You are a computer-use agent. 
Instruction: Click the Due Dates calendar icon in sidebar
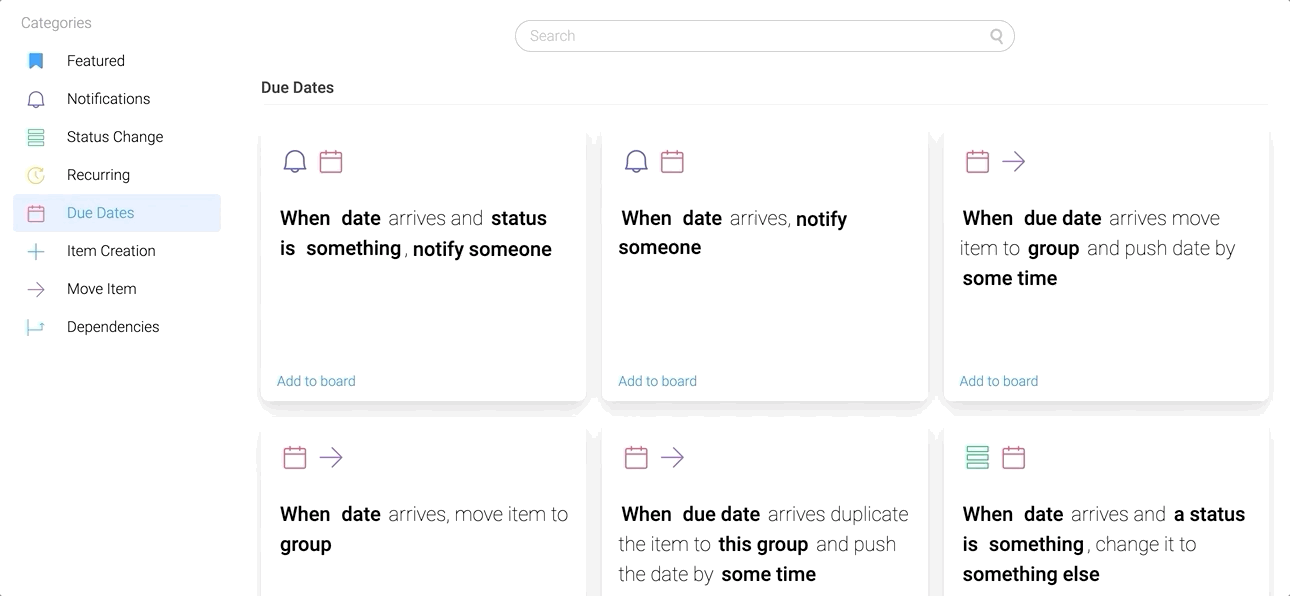pyautogui.click(x=36, y=213)
